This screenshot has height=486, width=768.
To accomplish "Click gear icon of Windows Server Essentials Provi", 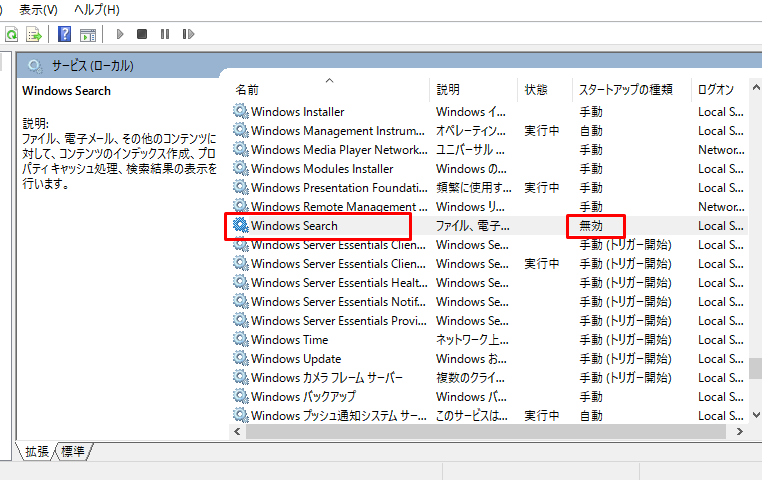I will point(240,320).
